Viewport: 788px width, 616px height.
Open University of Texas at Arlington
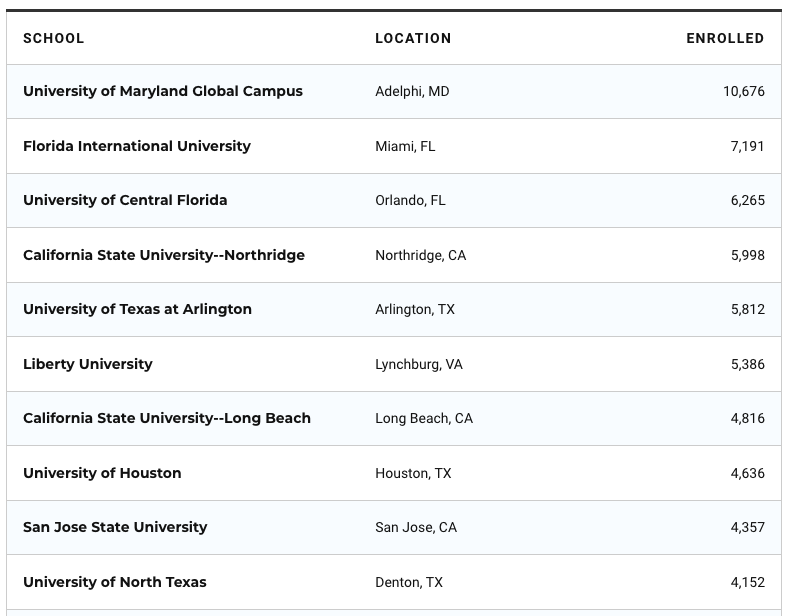click(137, 309)
